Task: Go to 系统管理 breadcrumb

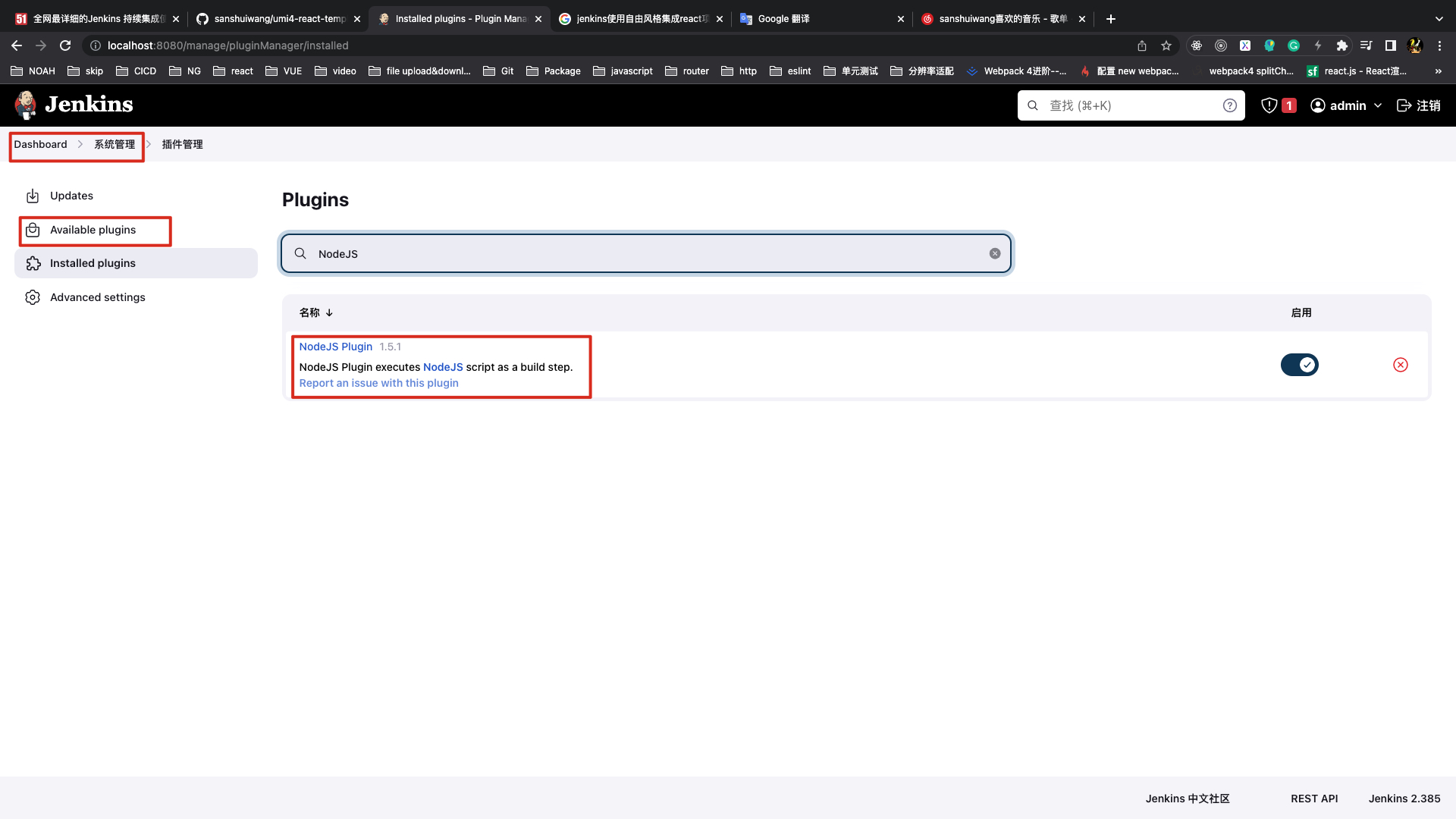Action: 115,144
